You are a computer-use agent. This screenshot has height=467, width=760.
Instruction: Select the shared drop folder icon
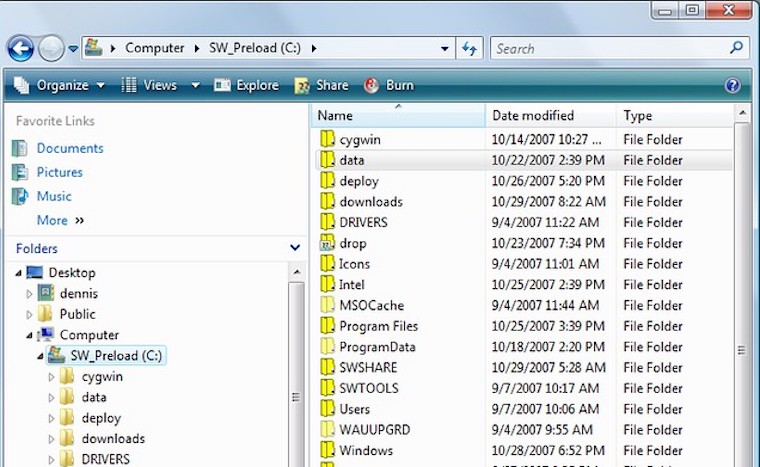pyautogui.click(x=327, y=242)
